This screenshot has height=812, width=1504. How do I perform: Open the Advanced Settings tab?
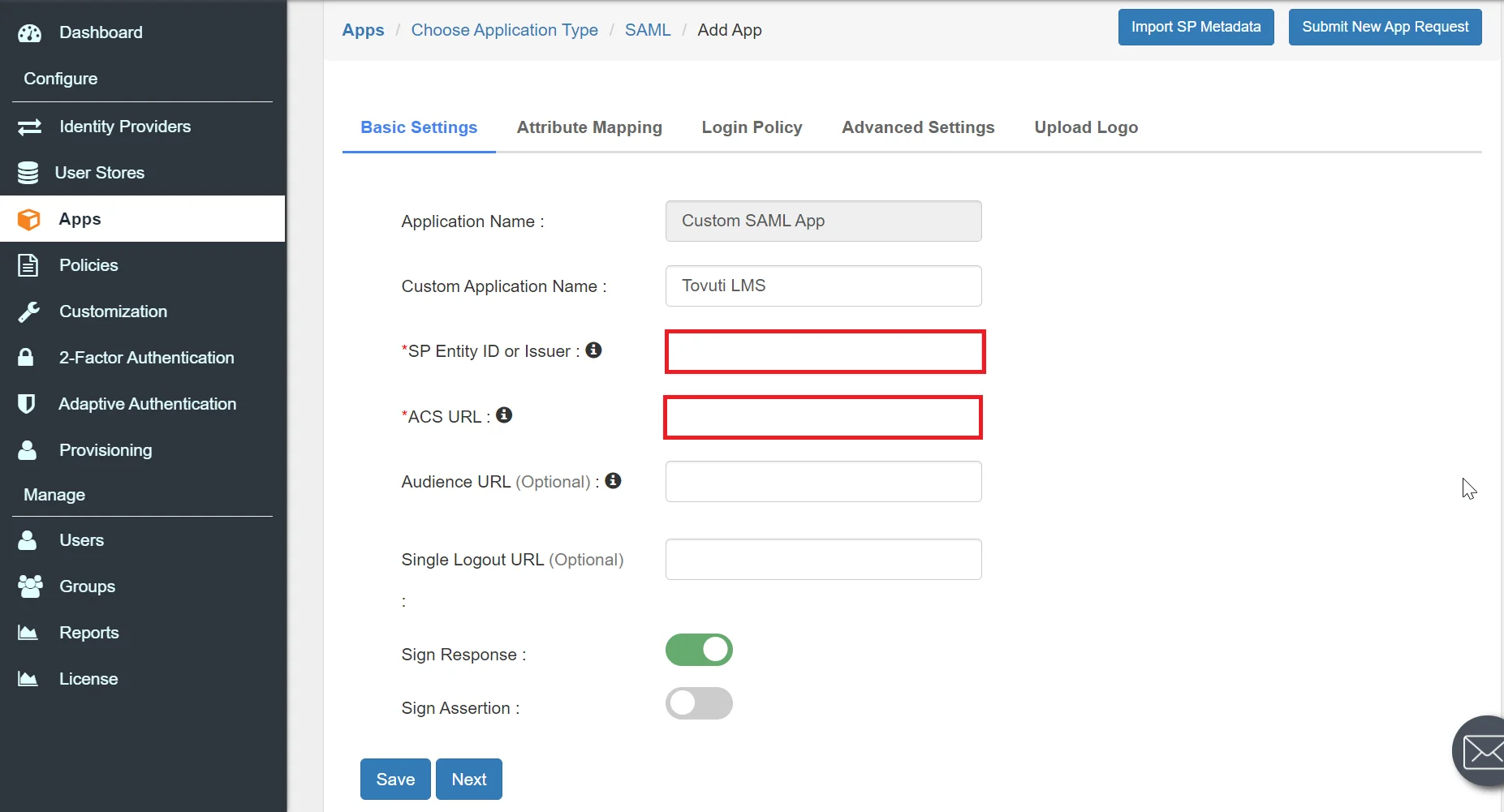tap(918, 127)
